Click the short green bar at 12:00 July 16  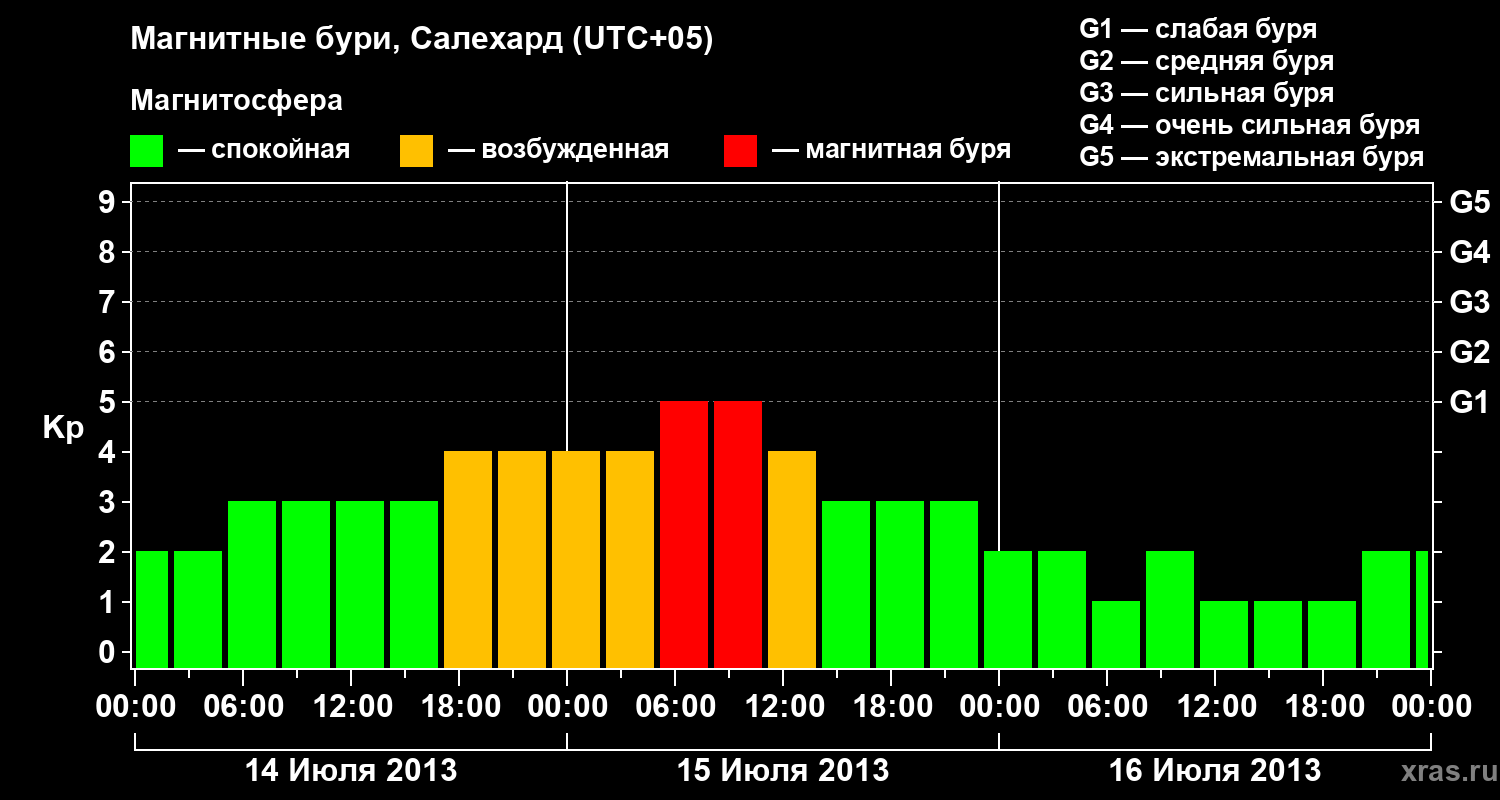1224,634
